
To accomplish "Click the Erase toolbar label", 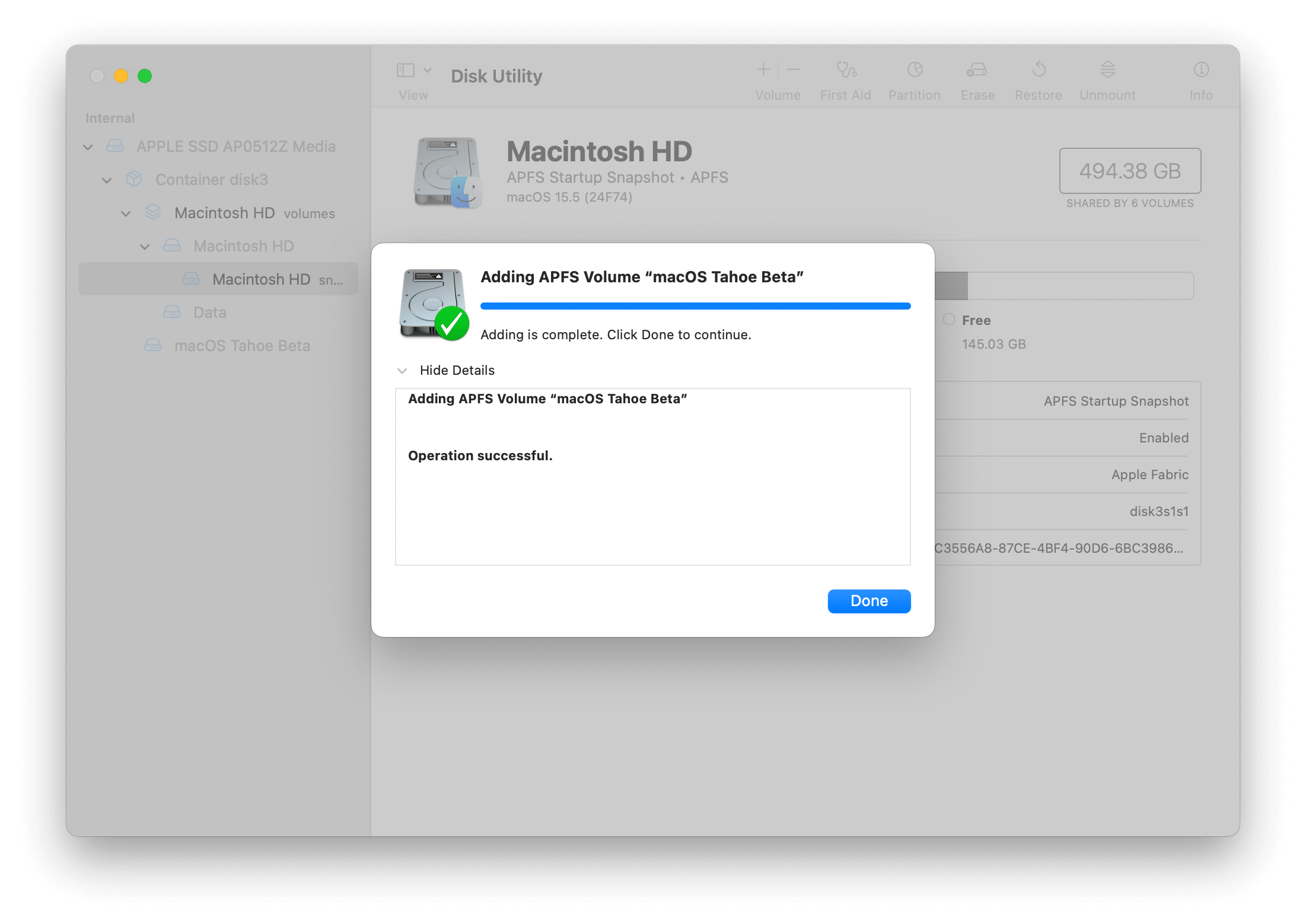I will (x=977, y=95).
